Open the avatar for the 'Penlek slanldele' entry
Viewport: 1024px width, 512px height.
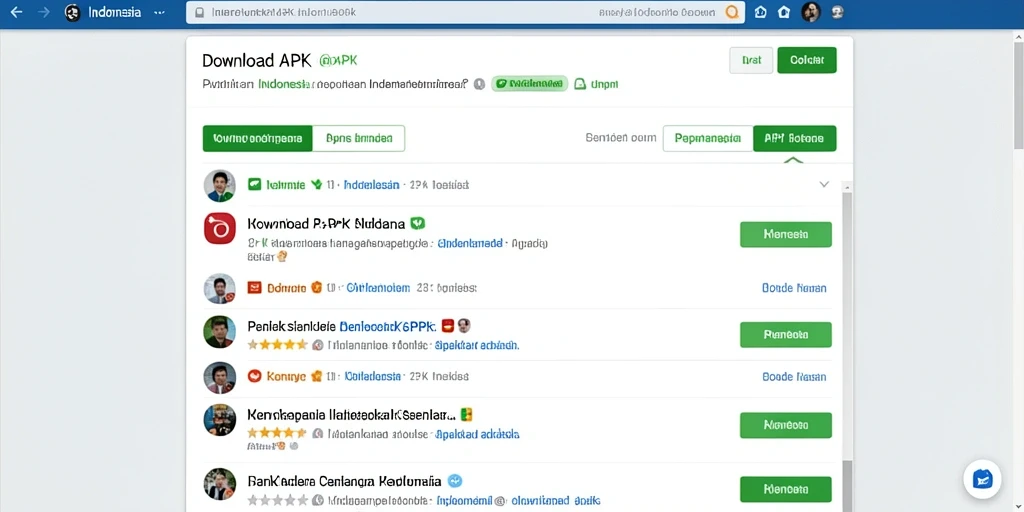click(x=219, y=332)
